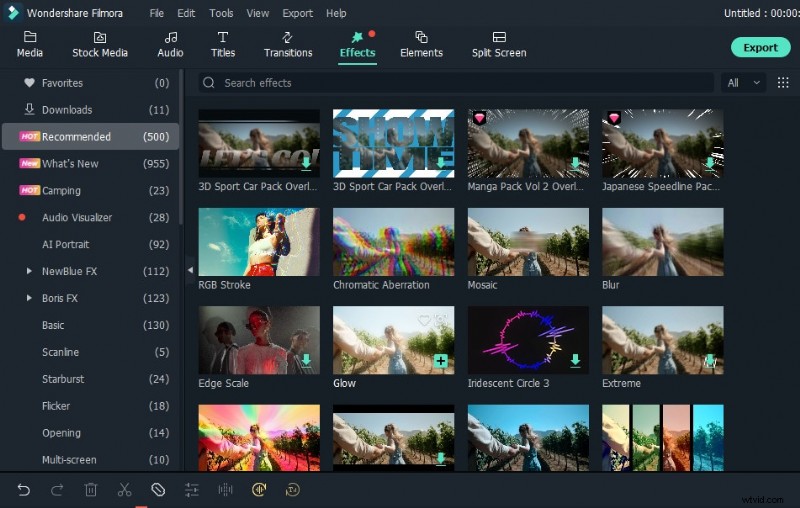
Task: Select the Iridescent Circle 3 thumbnail
Action: (x=528, y=340)
